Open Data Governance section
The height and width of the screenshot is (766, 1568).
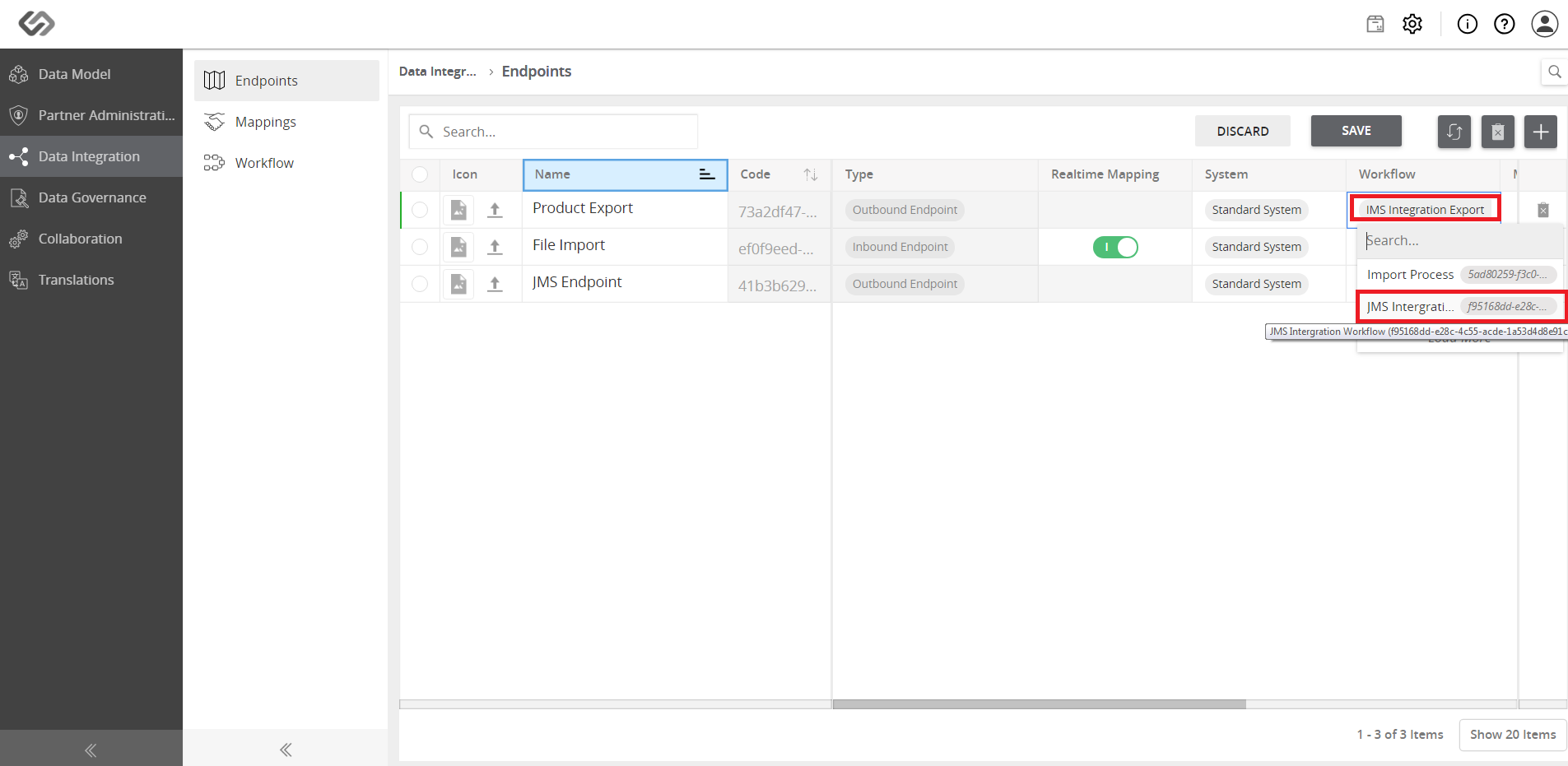point(91,197)
